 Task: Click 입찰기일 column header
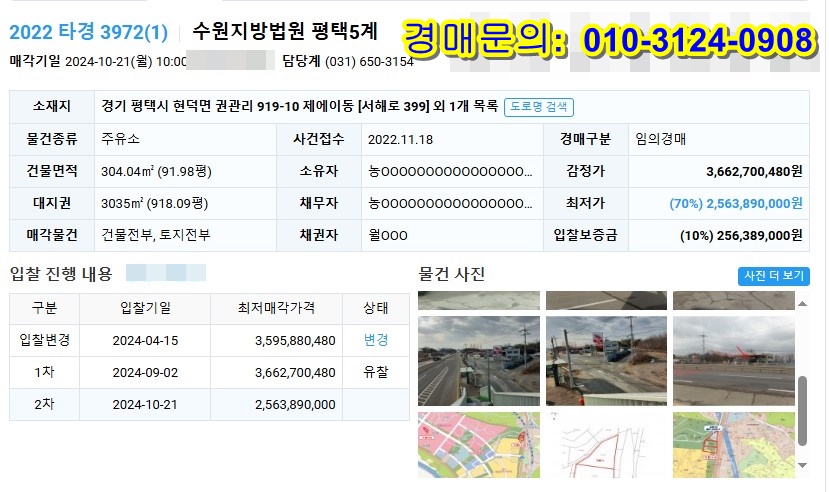[145, 308]
